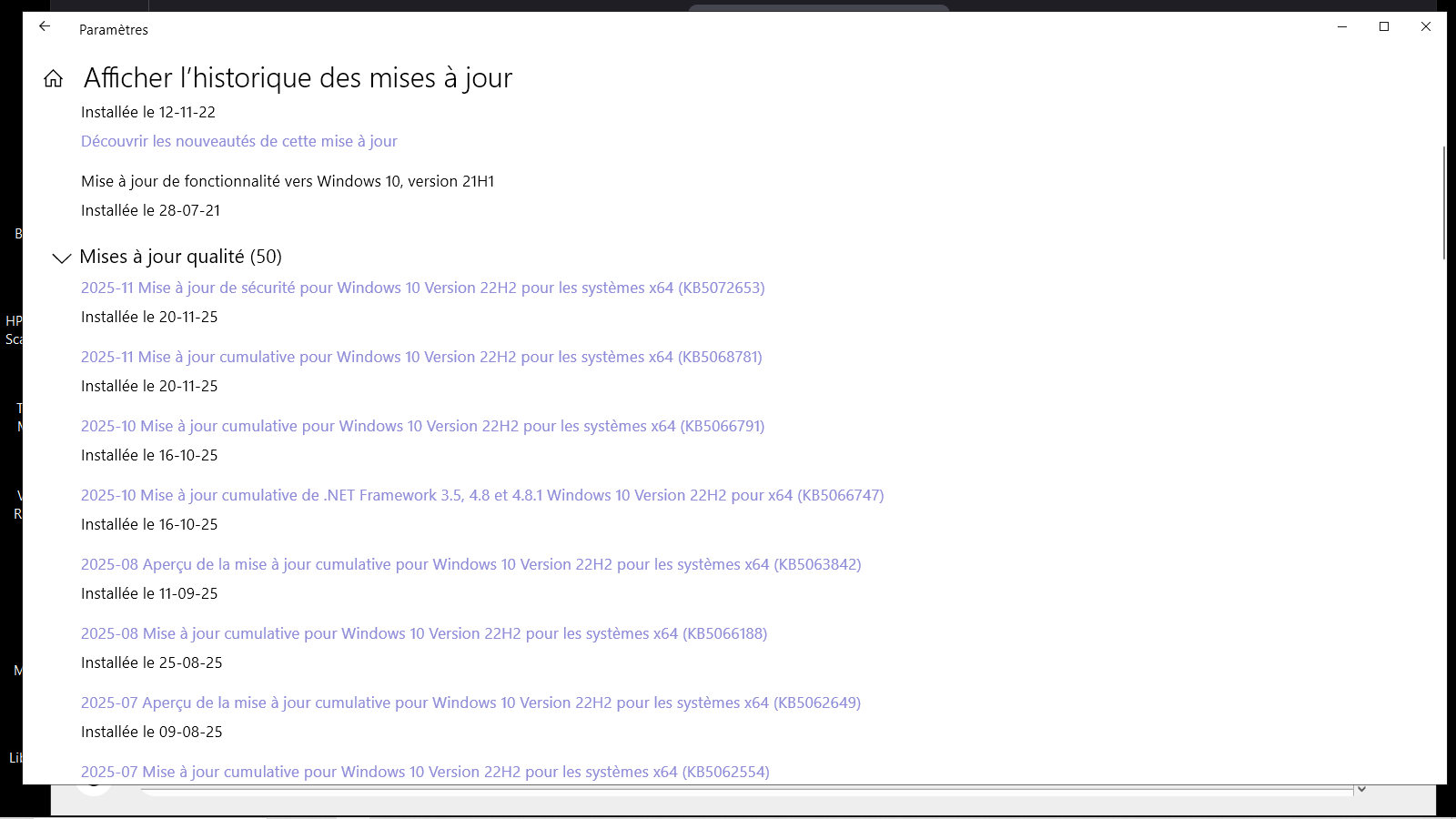Open link Découvrir les nouveautés de cette mise à jour
1456x819 pixels.
point(239,141)
